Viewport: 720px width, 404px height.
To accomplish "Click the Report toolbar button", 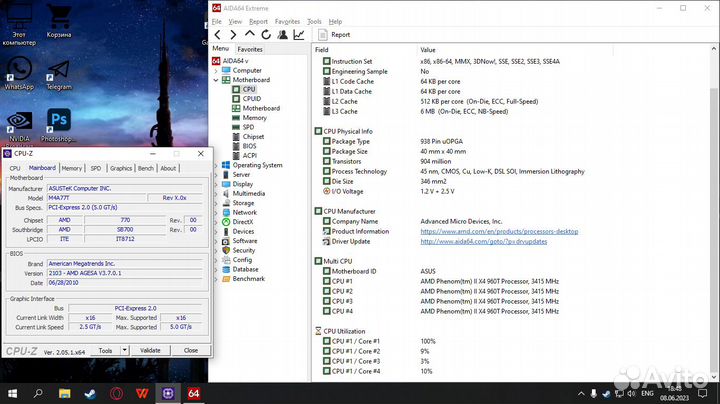I will [334, 34].
